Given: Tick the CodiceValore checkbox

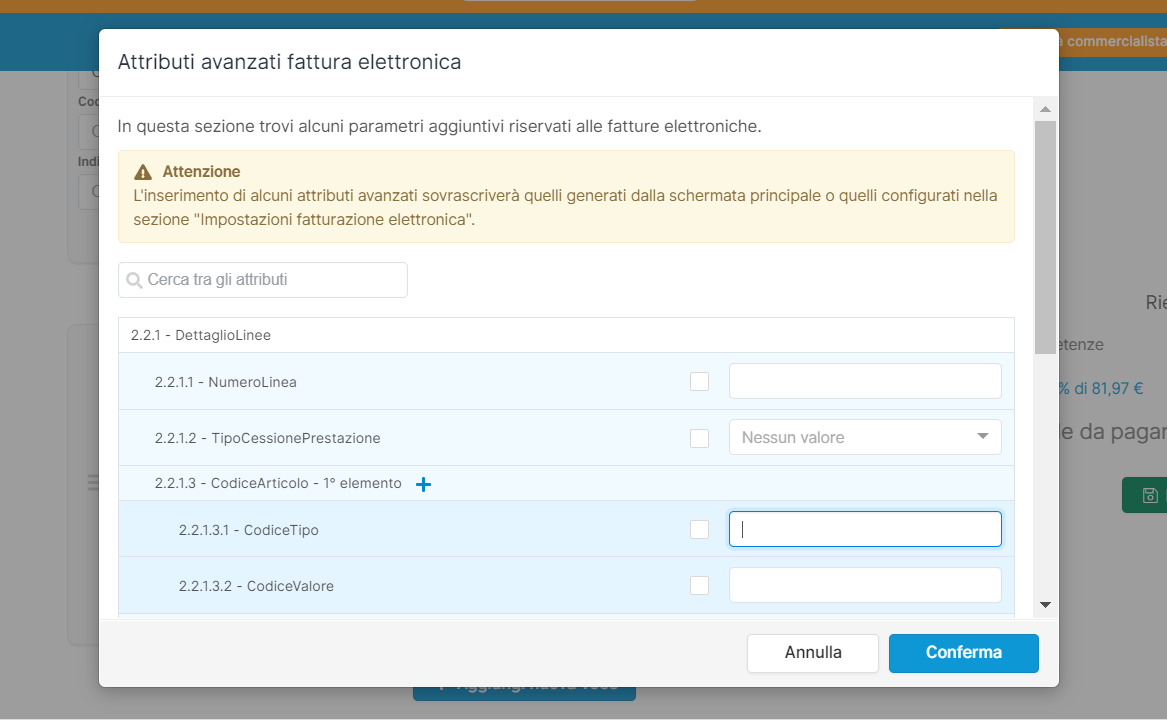Looking at the screenshot, I should [699, 585].
